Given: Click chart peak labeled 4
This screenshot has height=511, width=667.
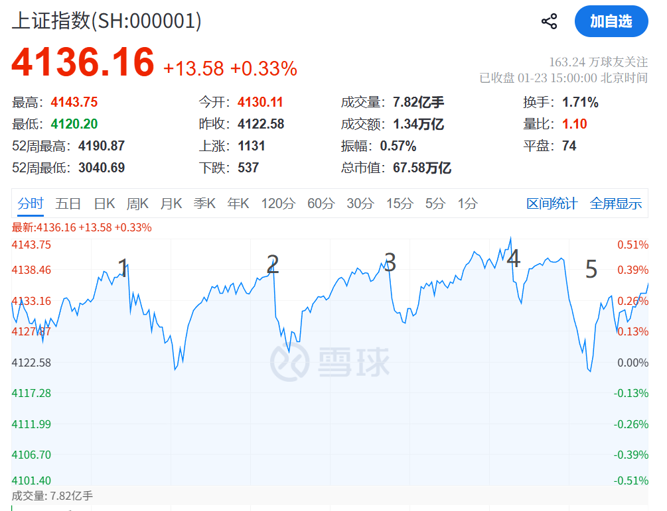Looking at the screenshot, I should click(513, 259).
